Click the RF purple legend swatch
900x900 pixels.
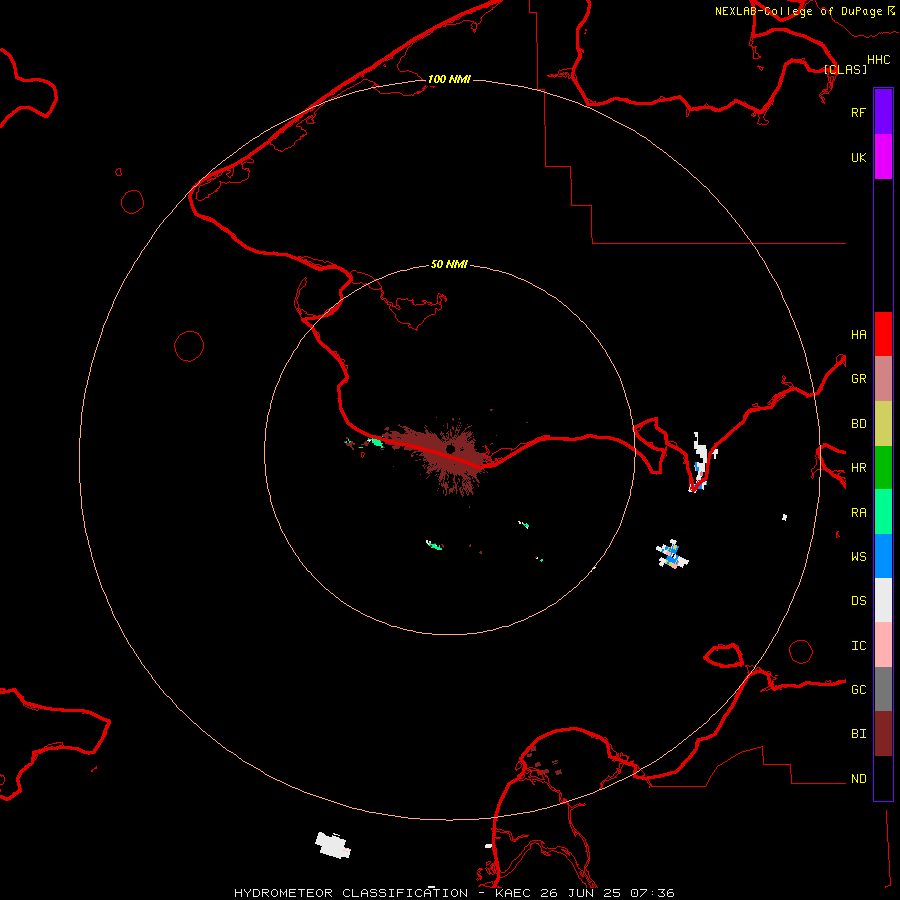883,112
